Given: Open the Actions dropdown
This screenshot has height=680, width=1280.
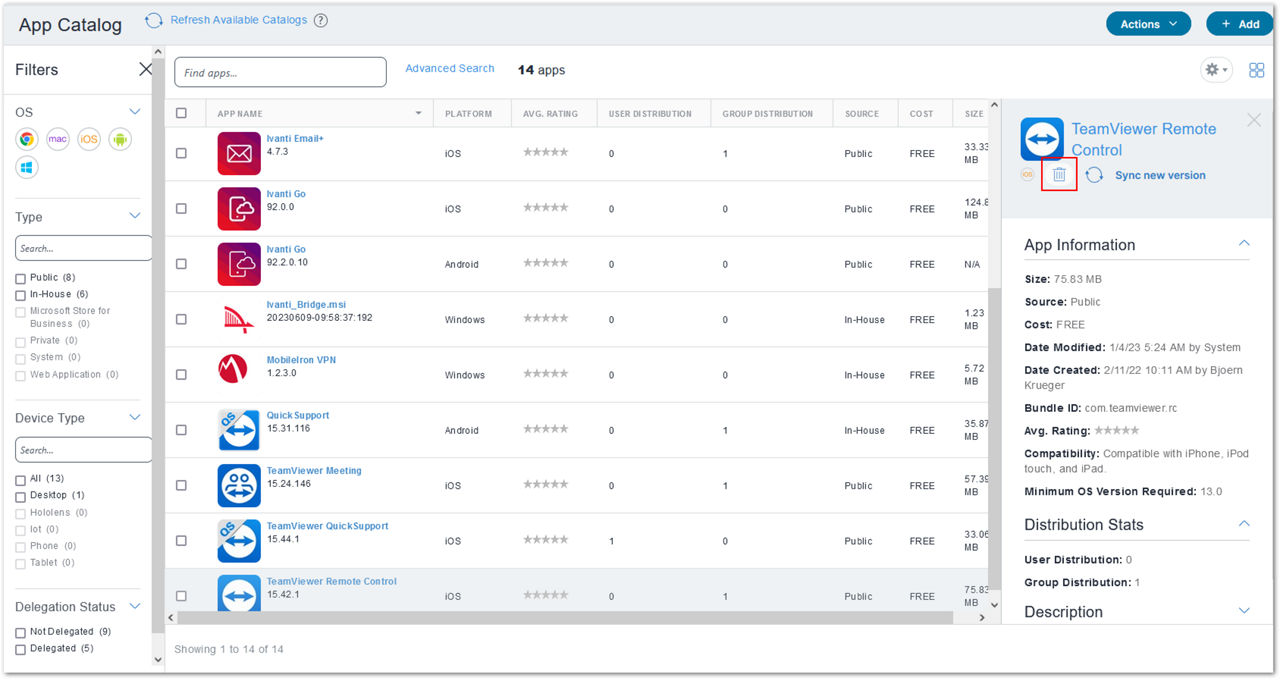Looking at the screenshot, I should pos(1148,24).
